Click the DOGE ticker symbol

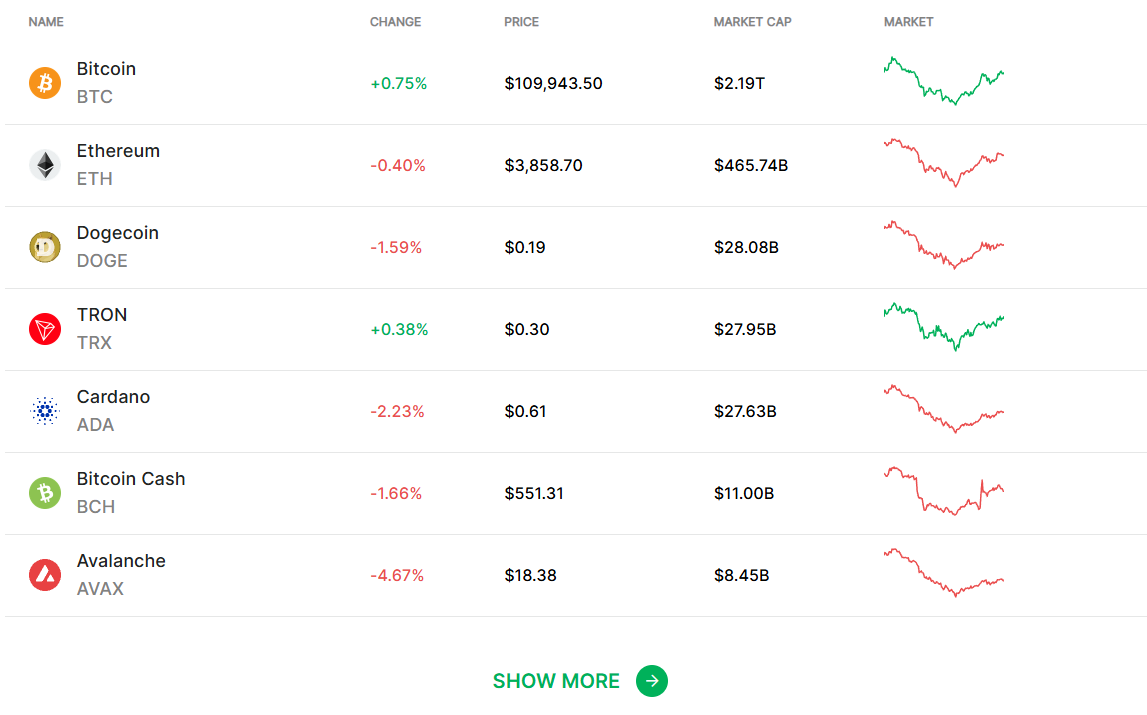(102, 261)
